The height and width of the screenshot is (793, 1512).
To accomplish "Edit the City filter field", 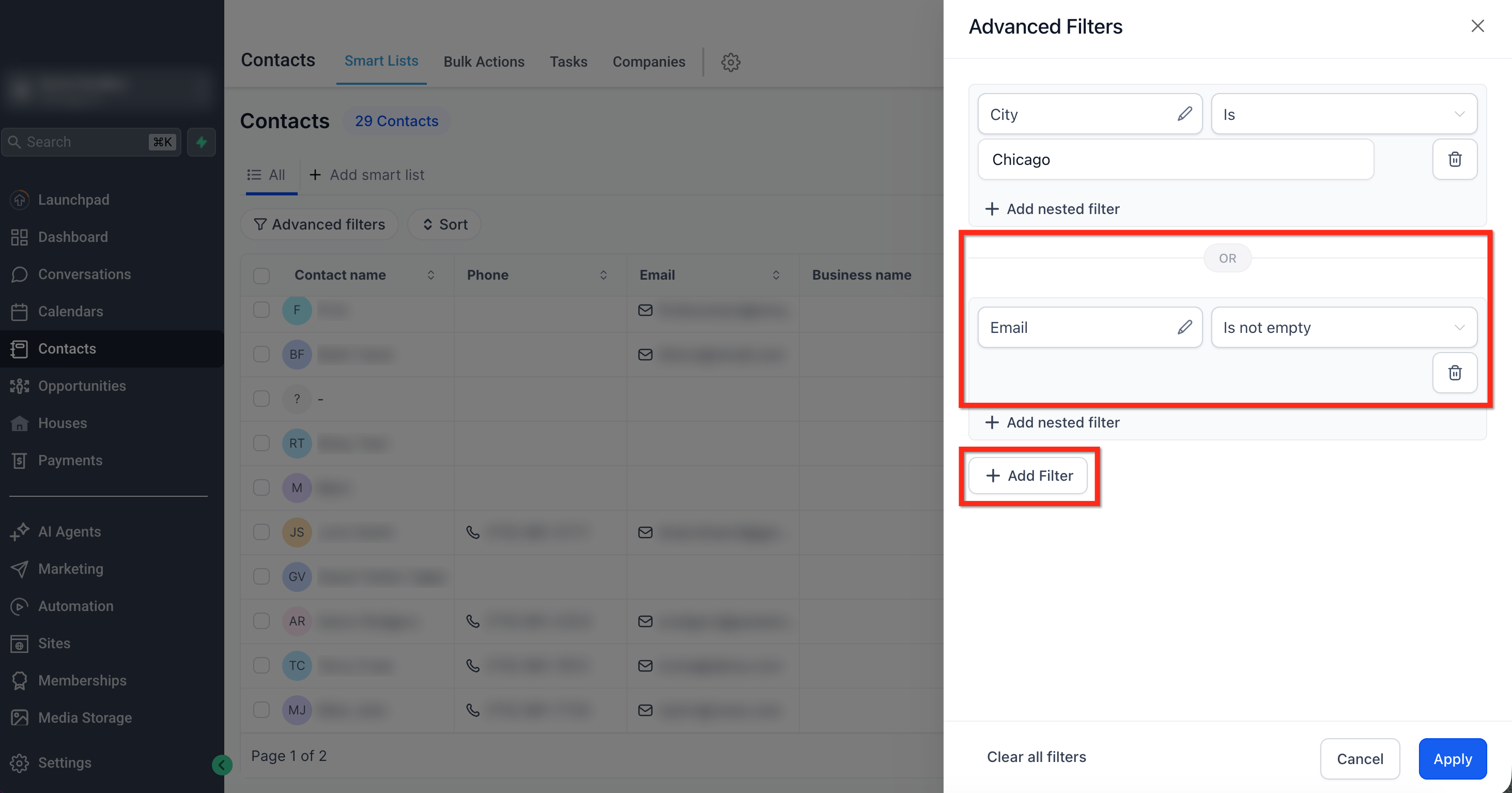I will pos(1184,114).
